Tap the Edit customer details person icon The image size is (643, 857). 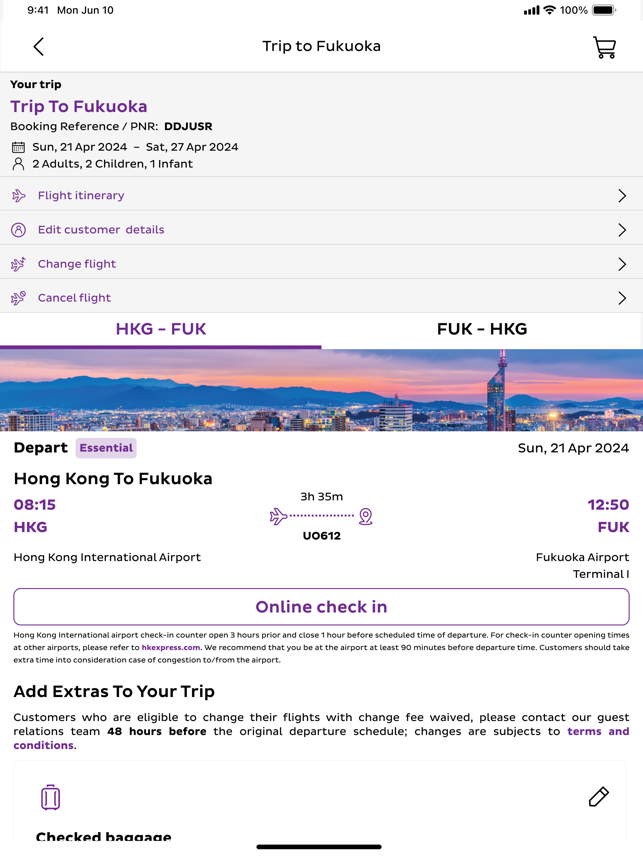coord(19,230)
